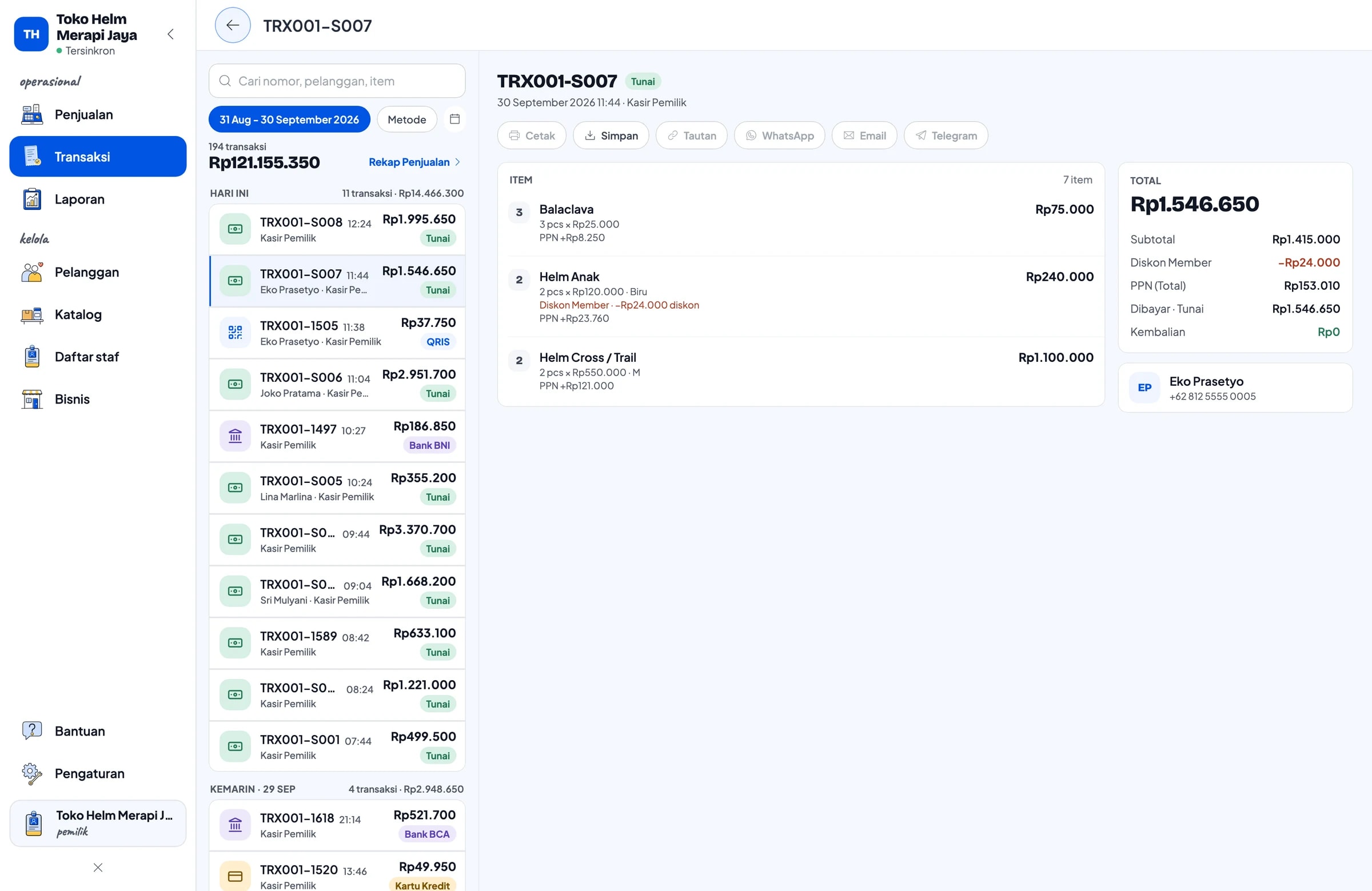
Task: Select transaction TRX001-S005 by Lina Marlina
Action: pyautogui.click(x=337, y=488)
